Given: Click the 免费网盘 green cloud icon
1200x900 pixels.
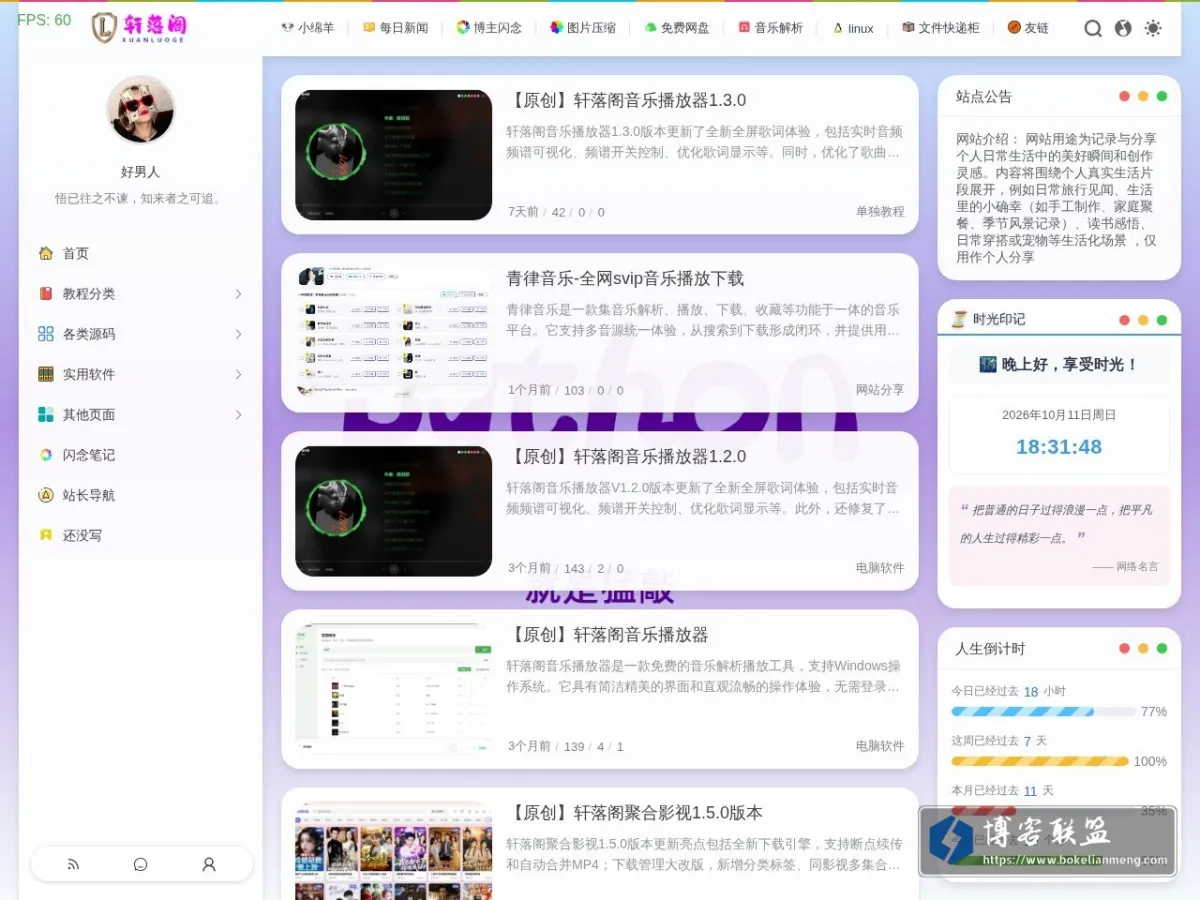Looking at the screenshot, I should (651, 28).
